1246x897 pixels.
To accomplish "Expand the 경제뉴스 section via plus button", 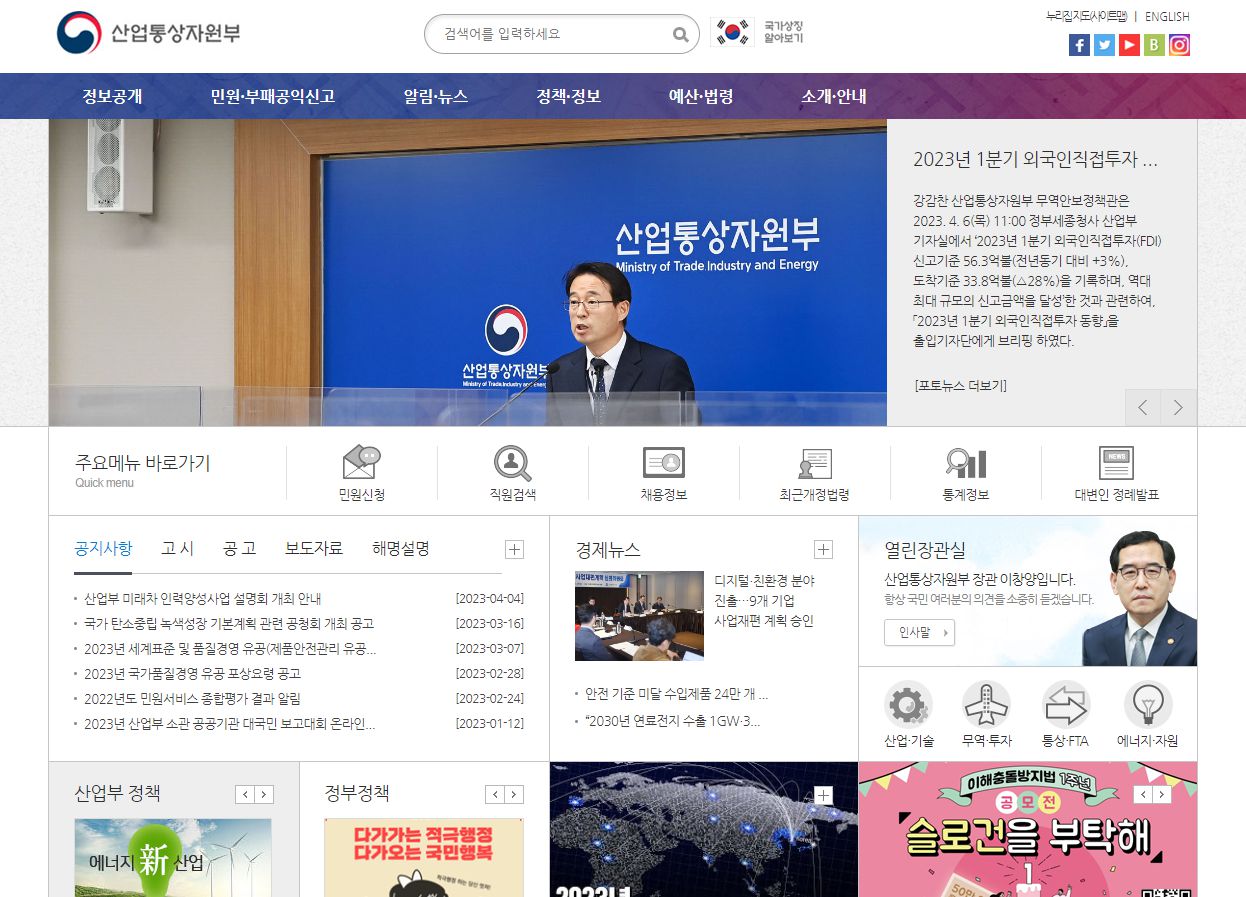I will 823,549.
